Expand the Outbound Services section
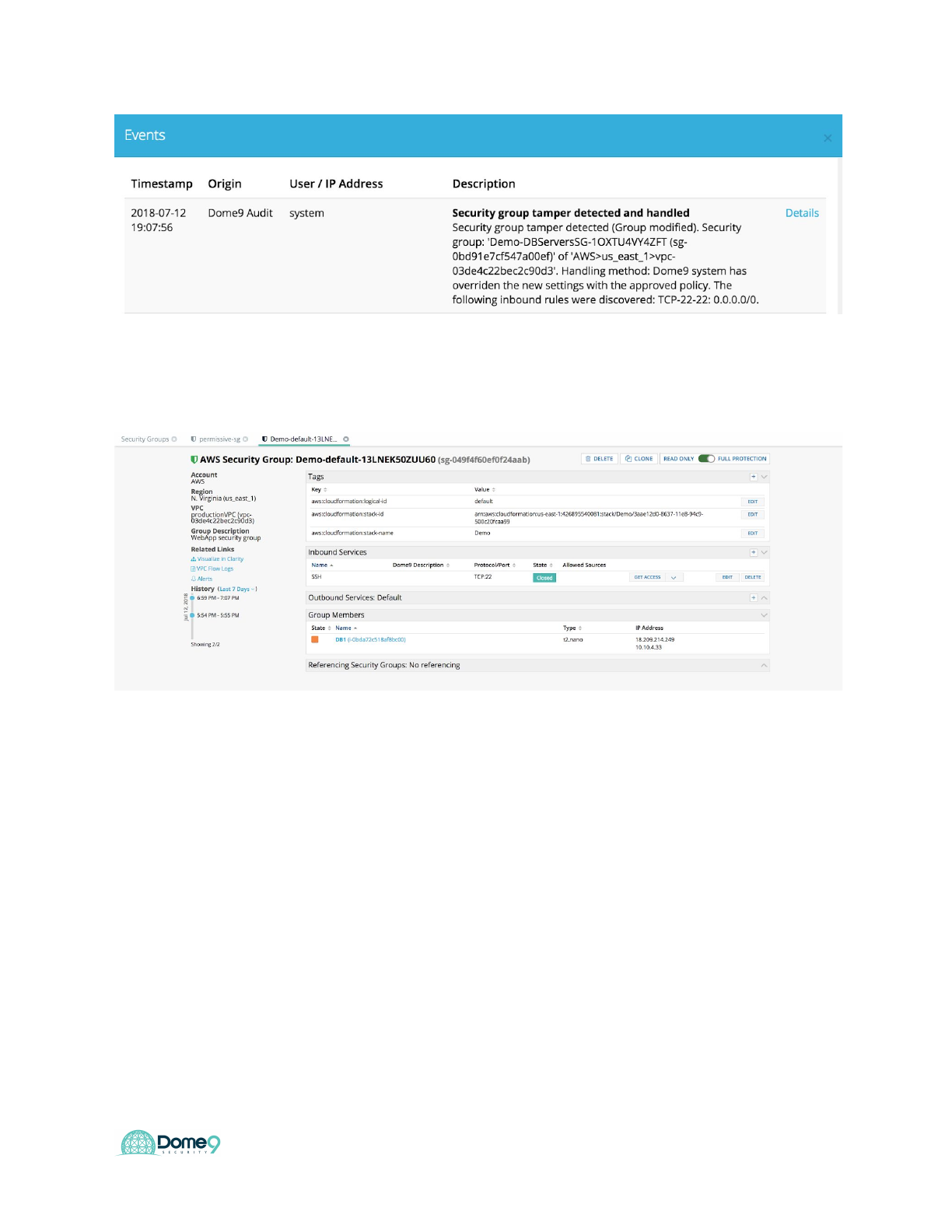 tap(765, 598)
